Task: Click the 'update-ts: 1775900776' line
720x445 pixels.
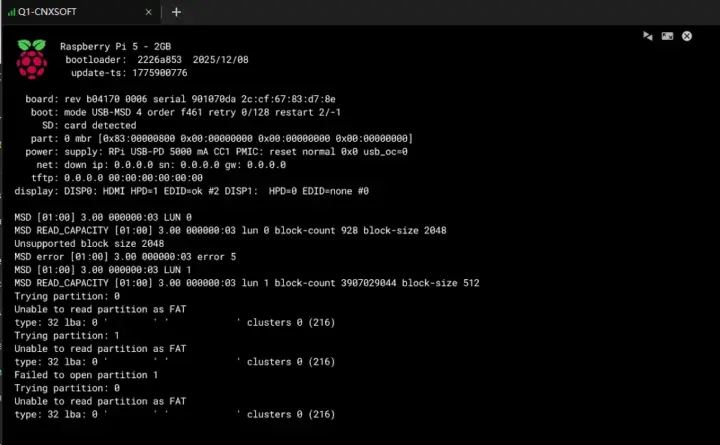Action: pos(129,73)
